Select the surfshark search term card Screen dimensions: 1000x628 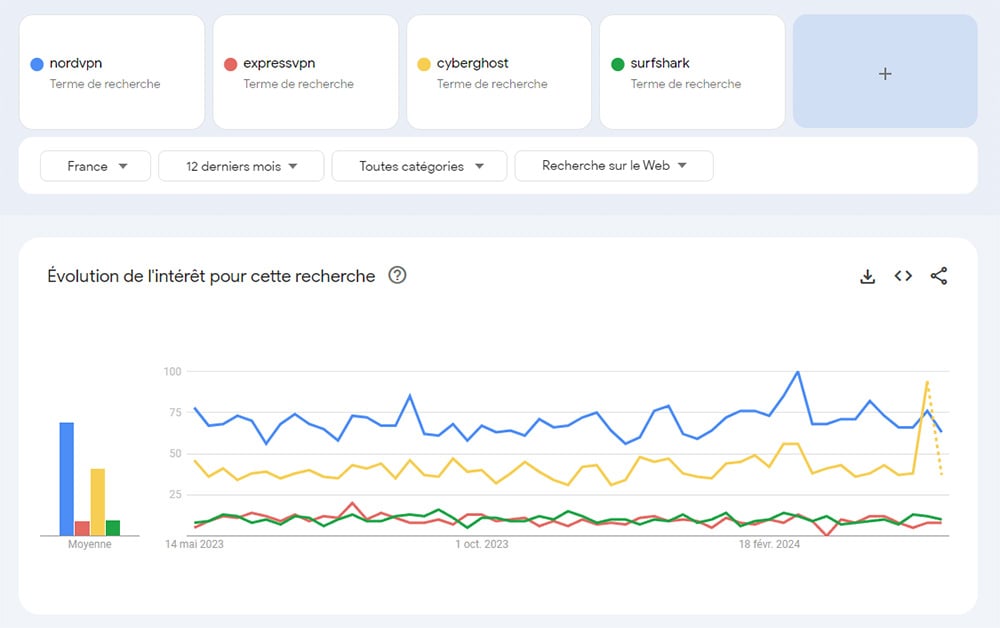click(x=692, y=72)
